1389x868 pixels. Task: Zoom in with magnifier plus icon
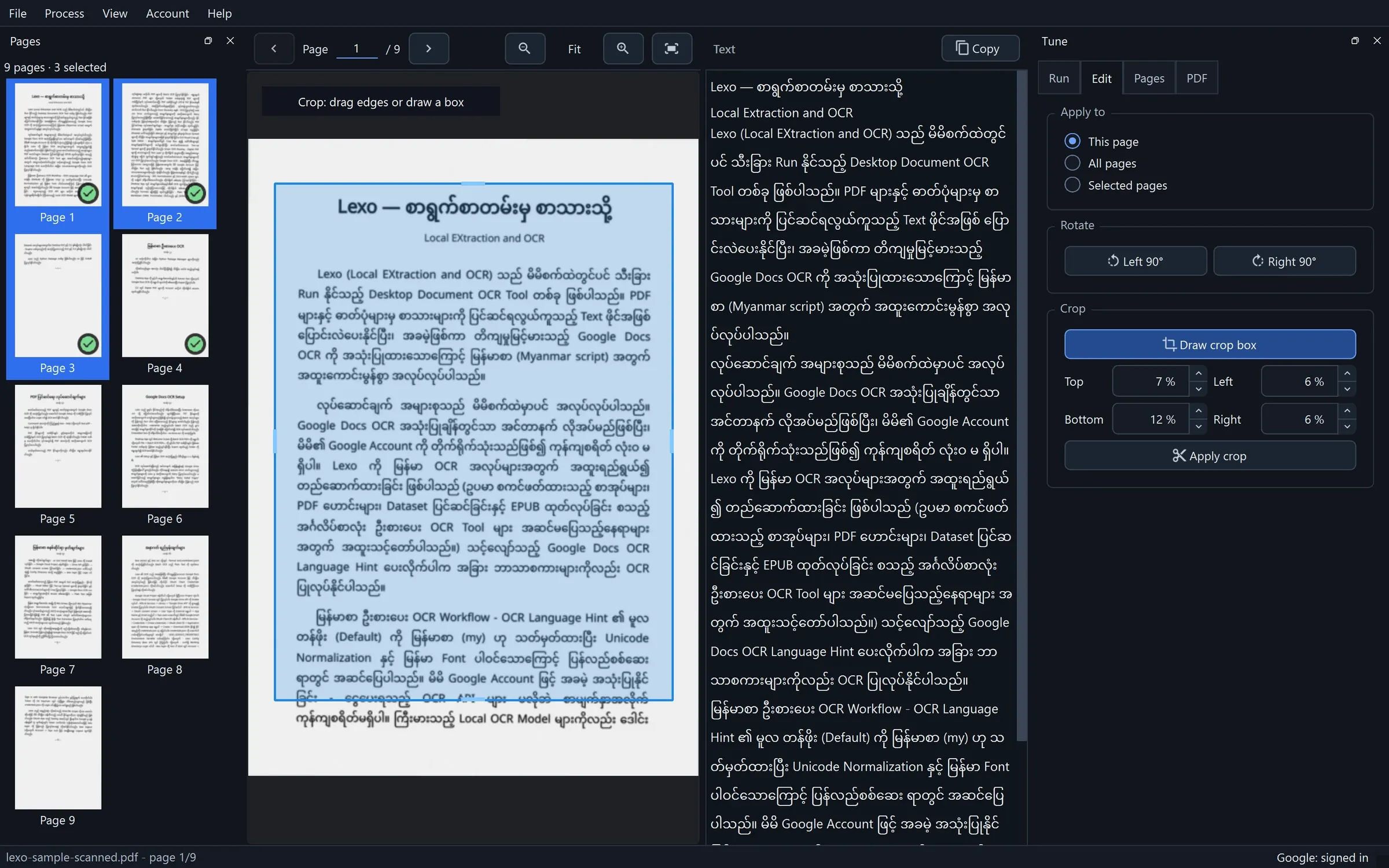[x=623, y=49]
